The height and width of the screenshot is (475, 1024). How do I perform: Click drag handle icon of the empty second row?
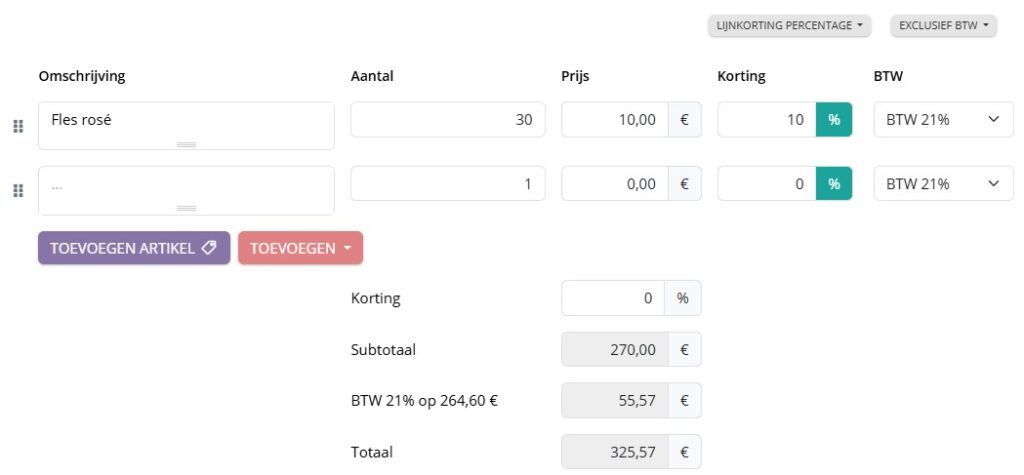(x=17, y=190)
